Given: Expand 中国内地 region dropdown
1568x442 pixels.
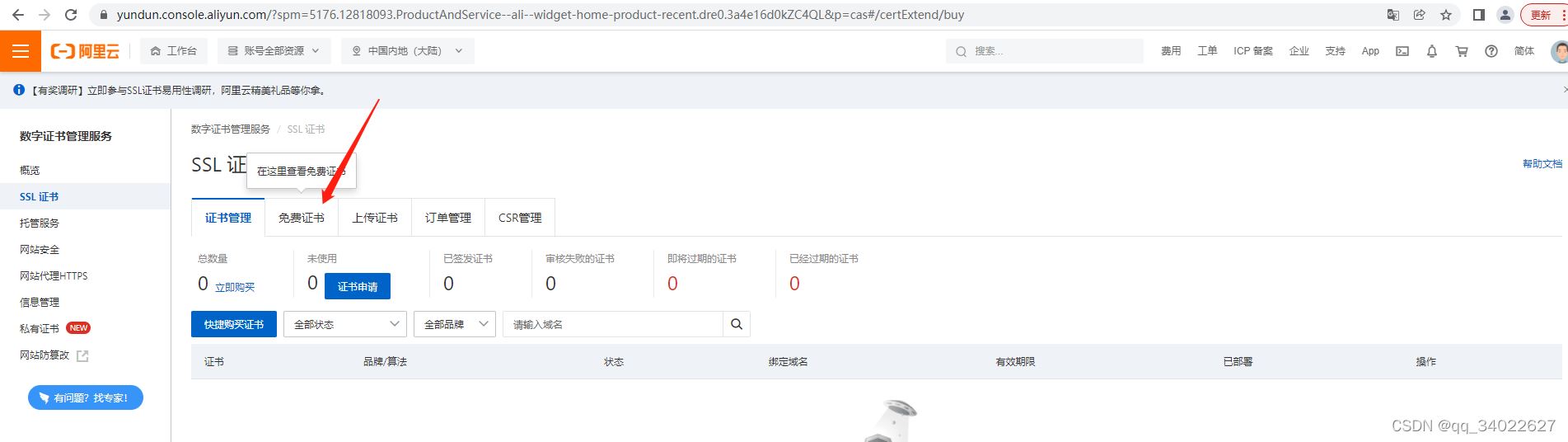Looking at the screenshot, I should tap(408, 51).
